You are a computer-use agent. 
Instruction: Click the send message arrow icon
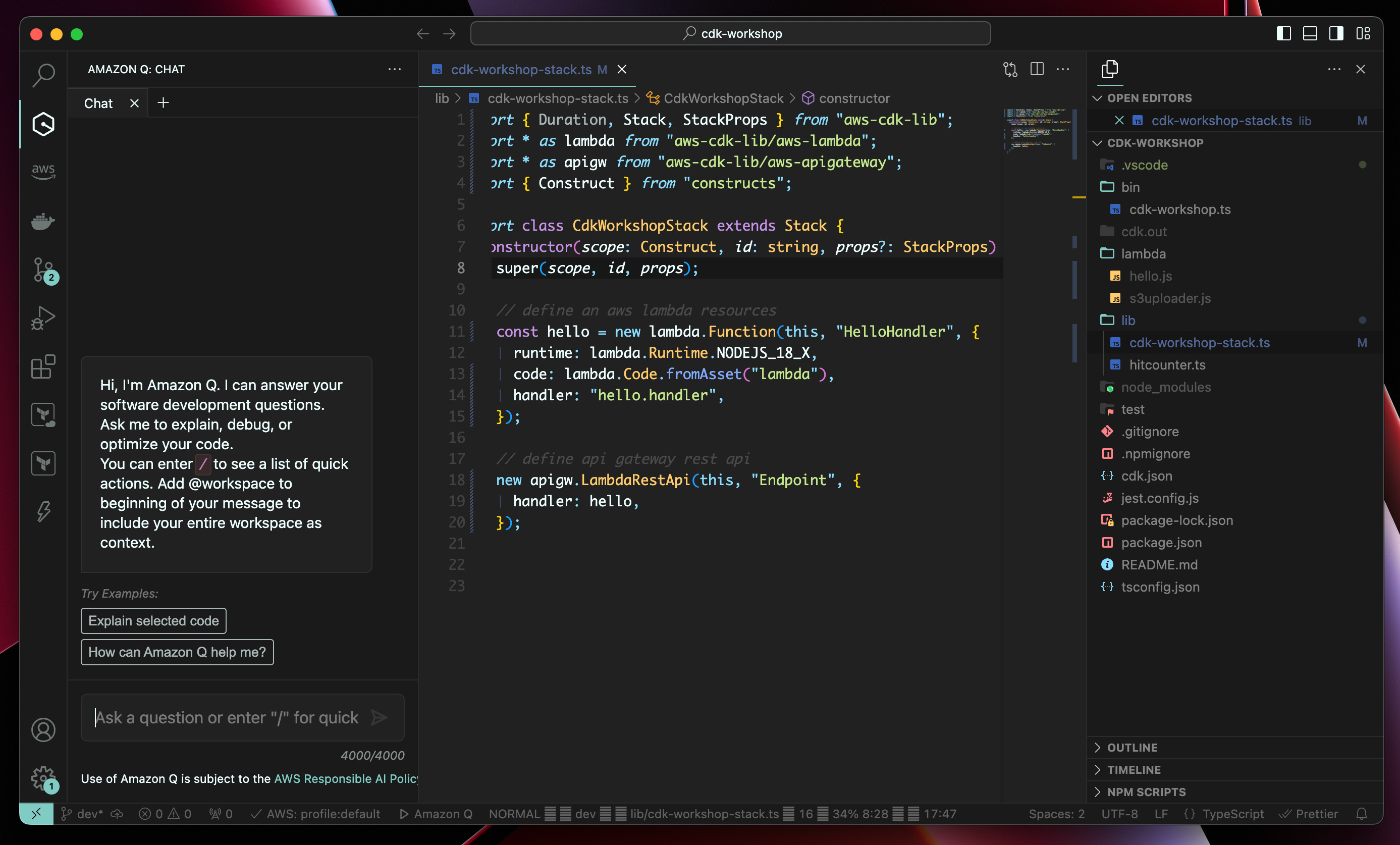click(x=379, y=717)
